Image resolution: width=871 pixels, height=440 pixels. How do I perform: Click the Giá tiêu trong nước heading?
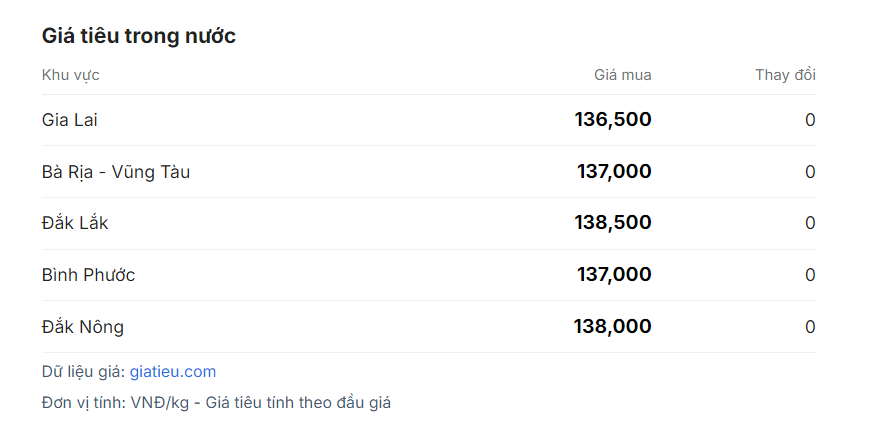tap(139, 36)
